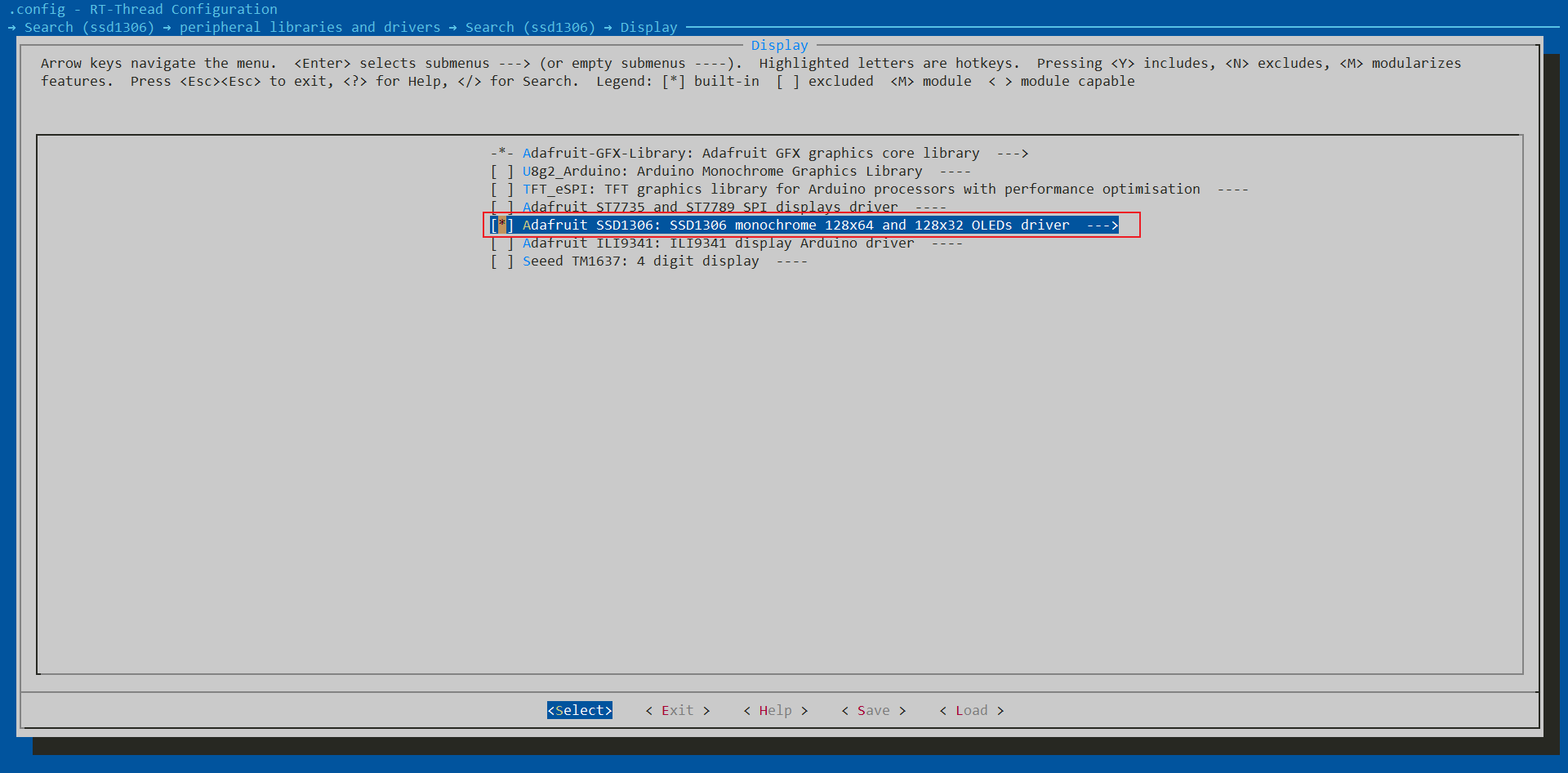
Task: Toggle the Seeed TM1637 checkbox
Action: pyautogui.click(x=501, y=261)
